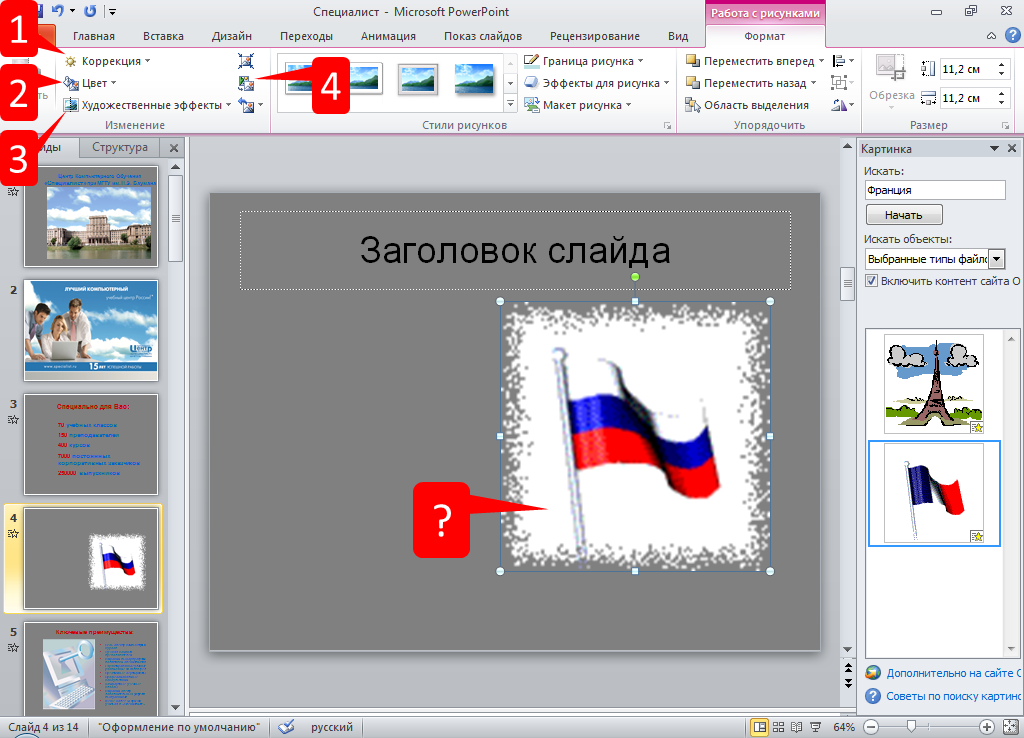Click the Начать search button

tap(903, 215)
